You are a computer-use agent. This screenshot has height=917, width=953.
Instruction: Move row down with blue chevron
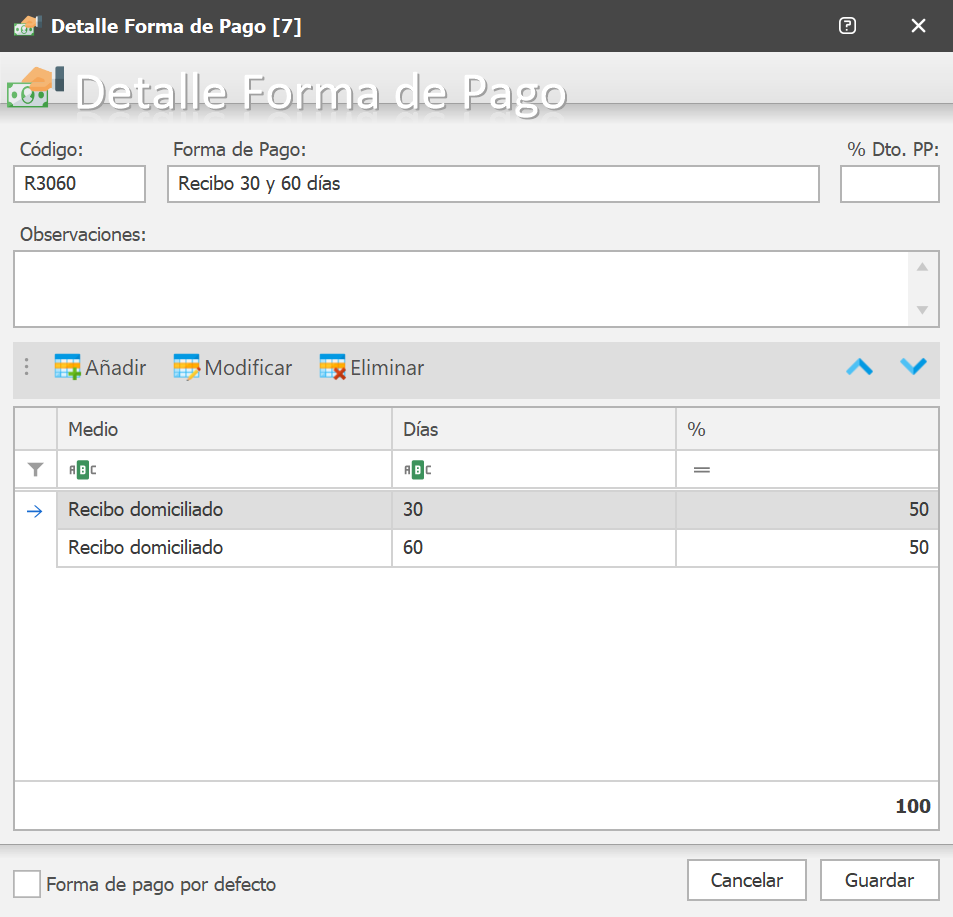(x=913, y=366)
